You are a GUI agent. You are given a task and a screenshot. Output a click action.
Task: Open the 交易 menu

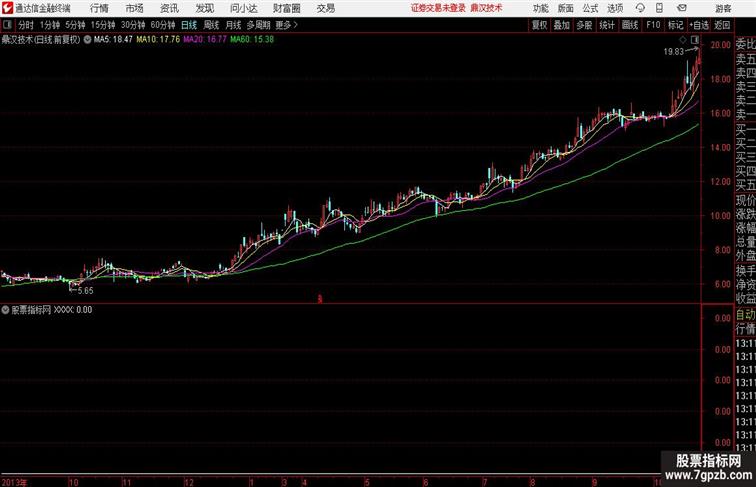point(325,8)
